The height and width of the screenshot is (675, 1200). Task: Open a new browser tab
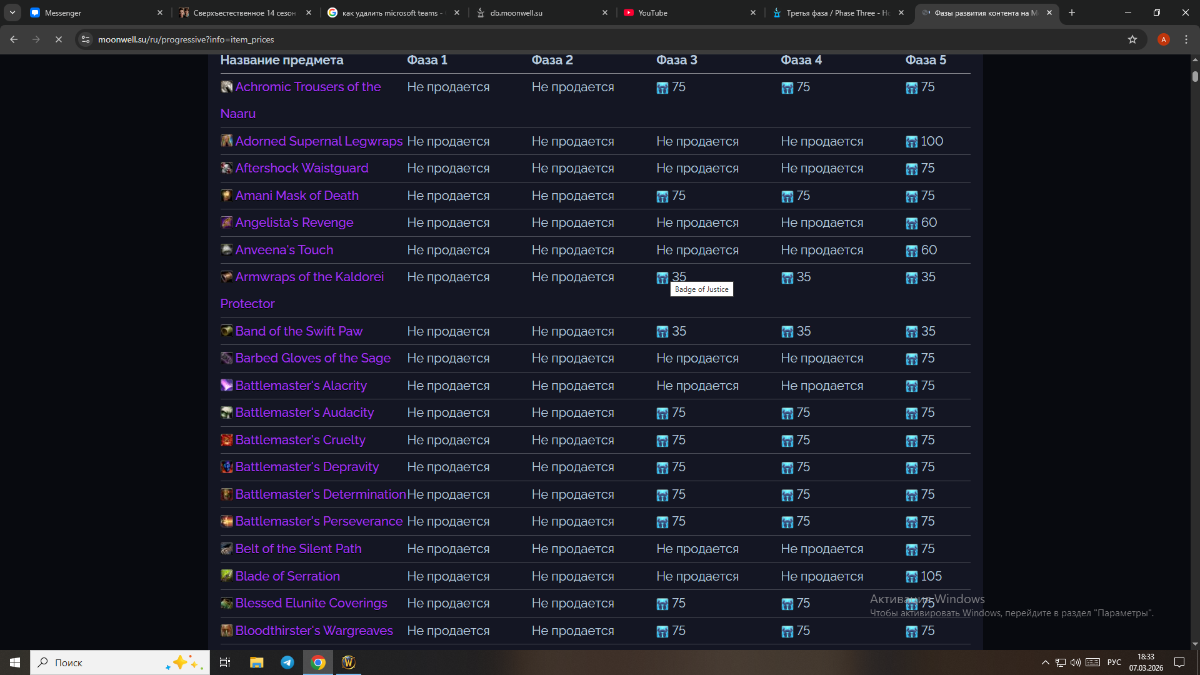click(x=1072, y=13)
